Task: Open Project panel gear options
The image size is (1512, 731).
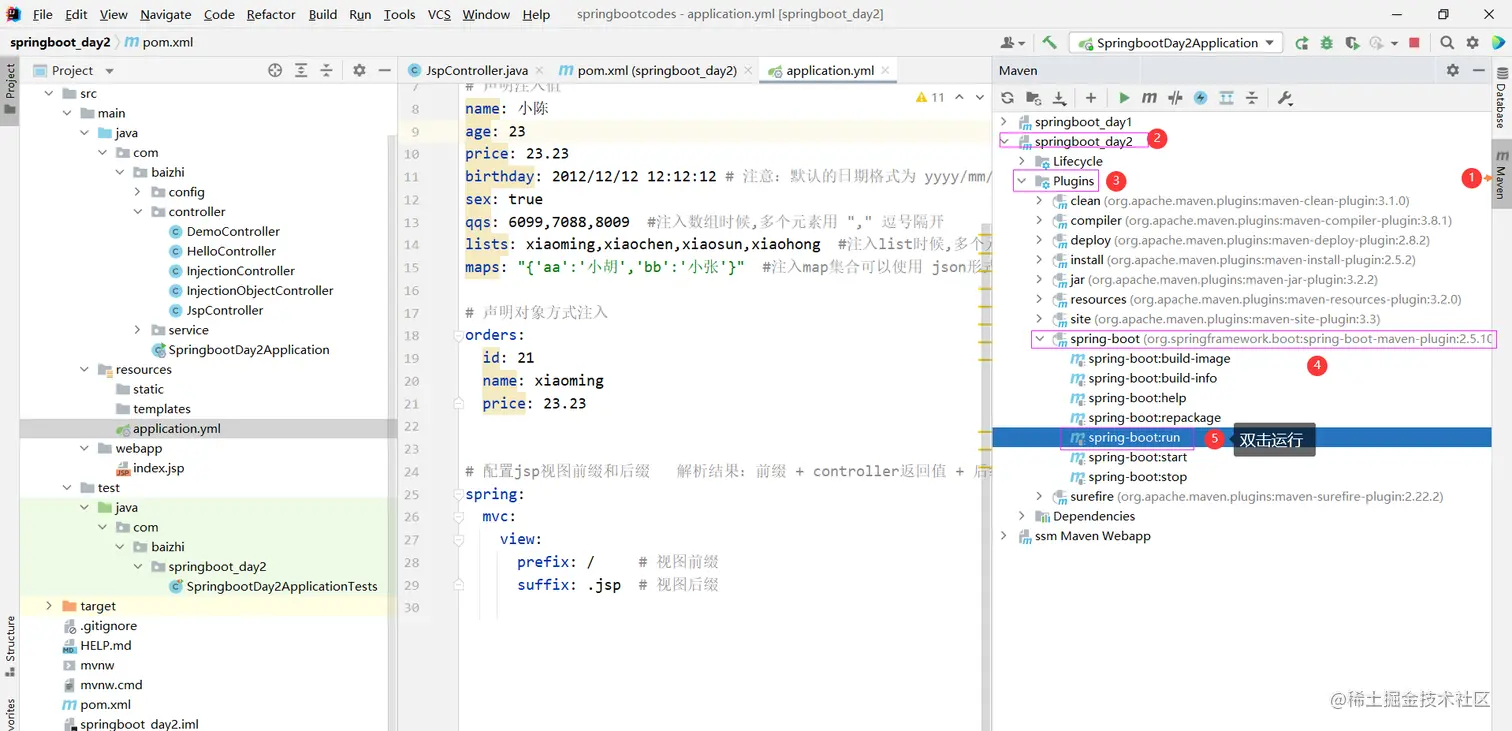Action: pyautogui.click(x=359, y=70)
